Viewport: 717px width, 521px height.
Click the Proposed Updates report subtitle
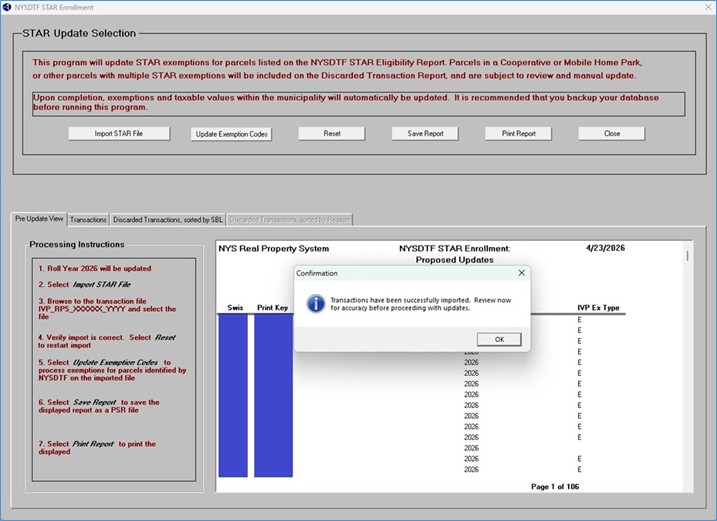click(x=455, y=260)
